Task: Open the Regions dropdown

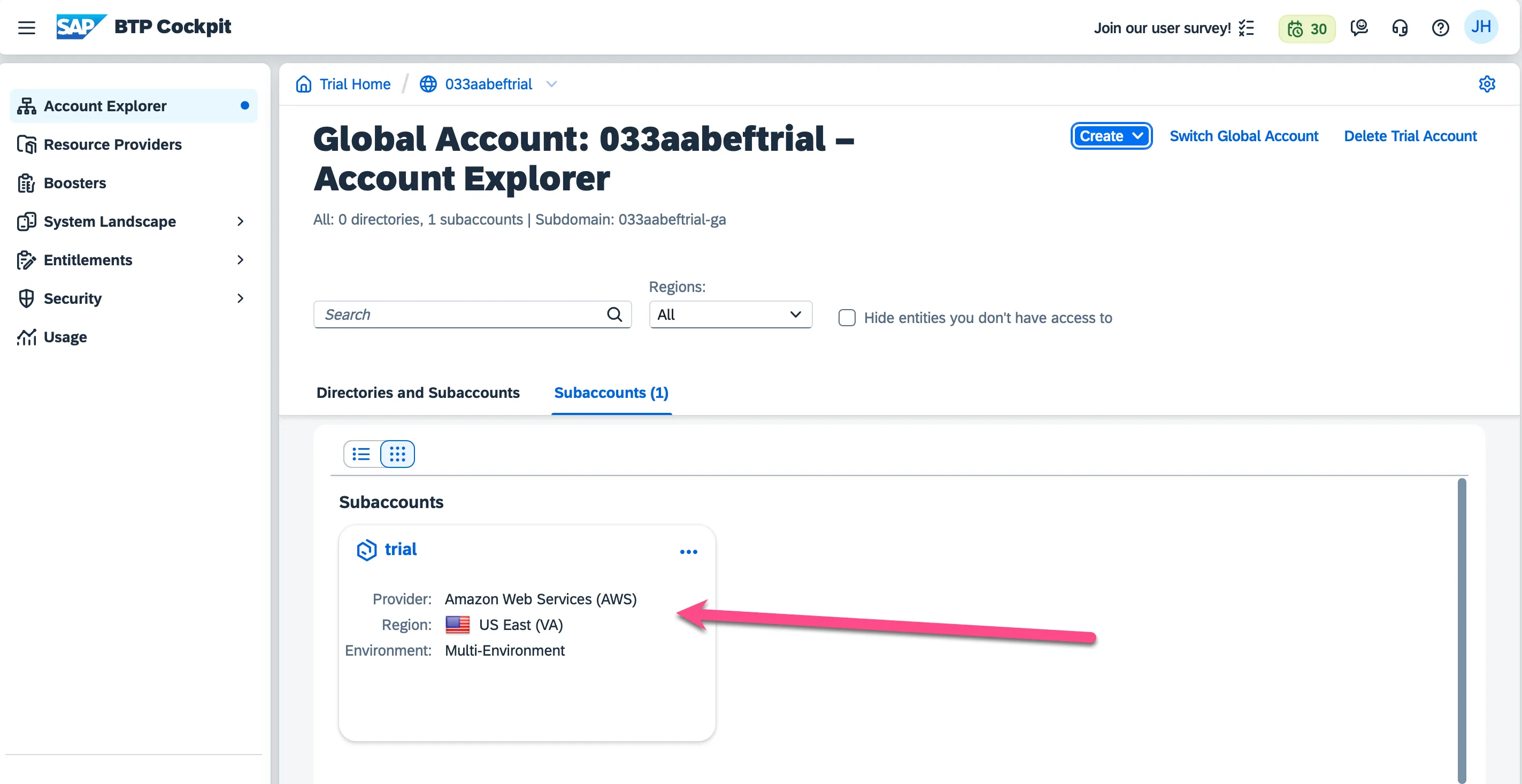Action: (731, 314)
